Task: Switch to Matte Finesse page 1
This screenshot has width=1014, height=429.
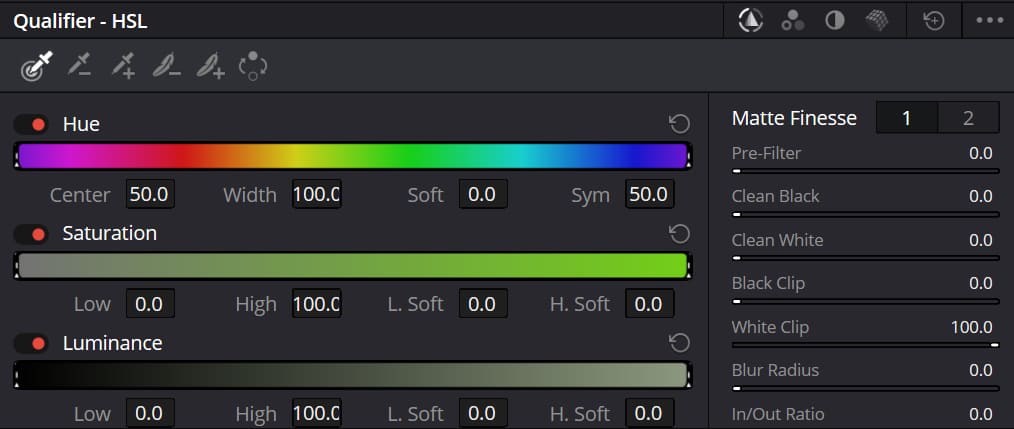Action: click(907, 118)
